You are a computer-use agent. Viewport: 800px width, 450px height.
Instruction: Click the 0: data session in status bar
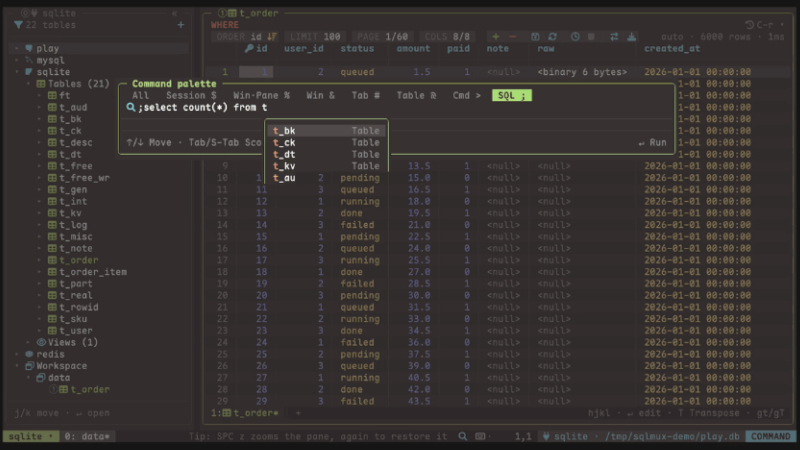click(87, 436)
